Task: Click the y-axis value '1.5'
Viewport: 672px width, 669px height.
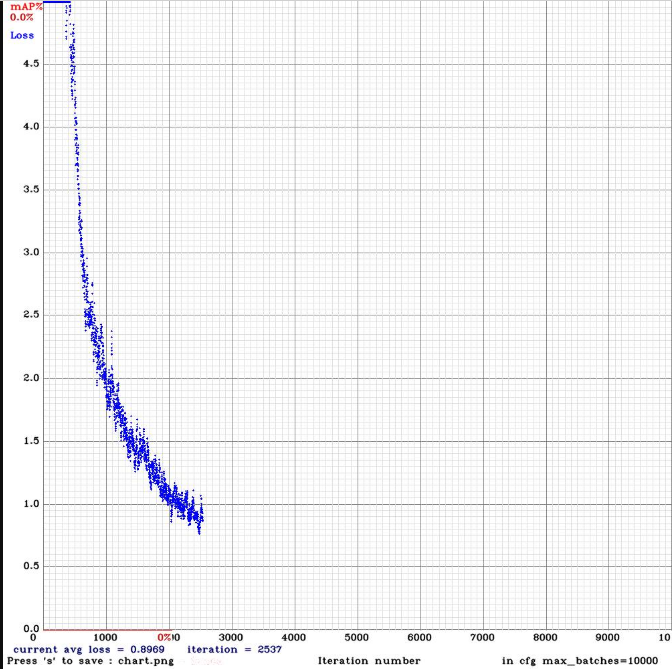Action: (31, 441)
